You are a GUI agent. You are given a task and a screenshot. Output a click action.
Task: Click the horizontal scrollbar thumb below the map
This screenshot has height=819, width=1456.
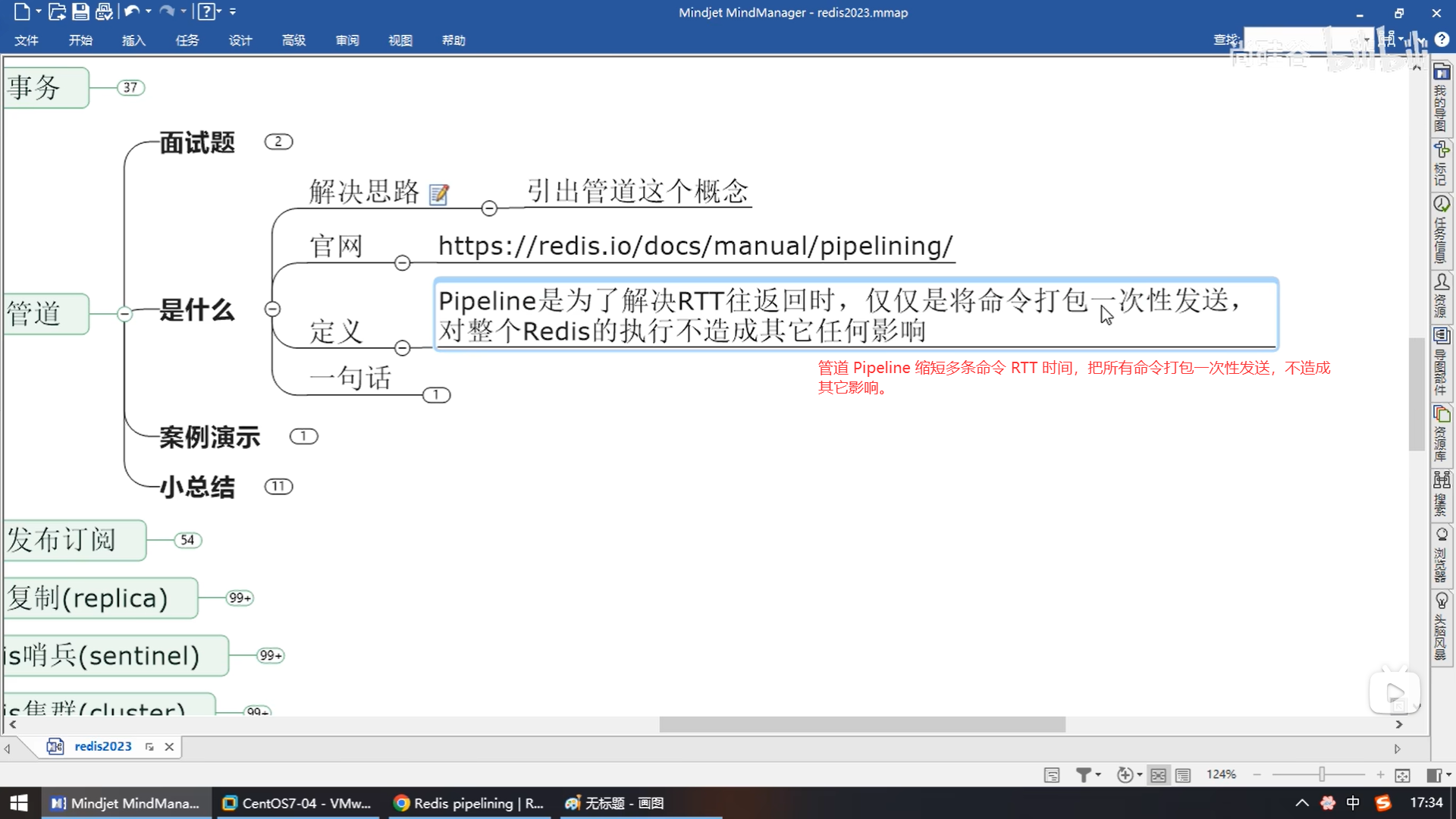[861, 725]
